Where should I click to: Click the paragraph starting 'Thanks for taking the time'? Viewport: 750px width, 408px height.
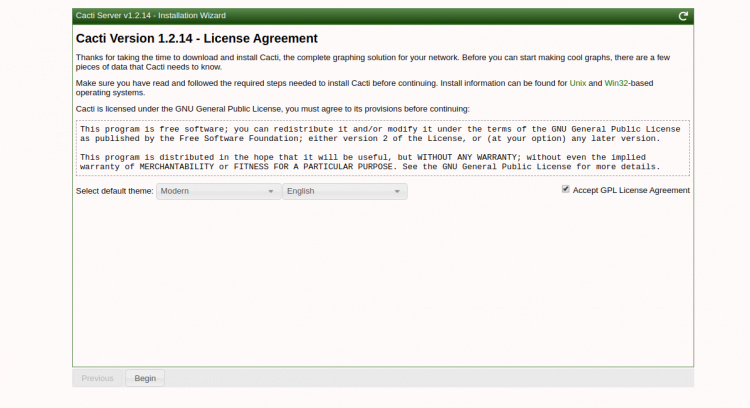pyautogui.click(x=373, y=62)
